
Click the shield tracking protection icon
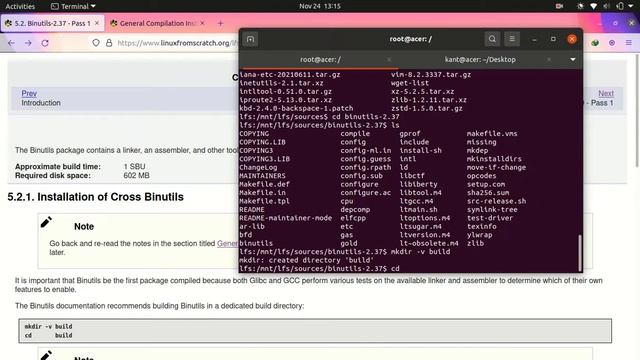coord(96,43)
